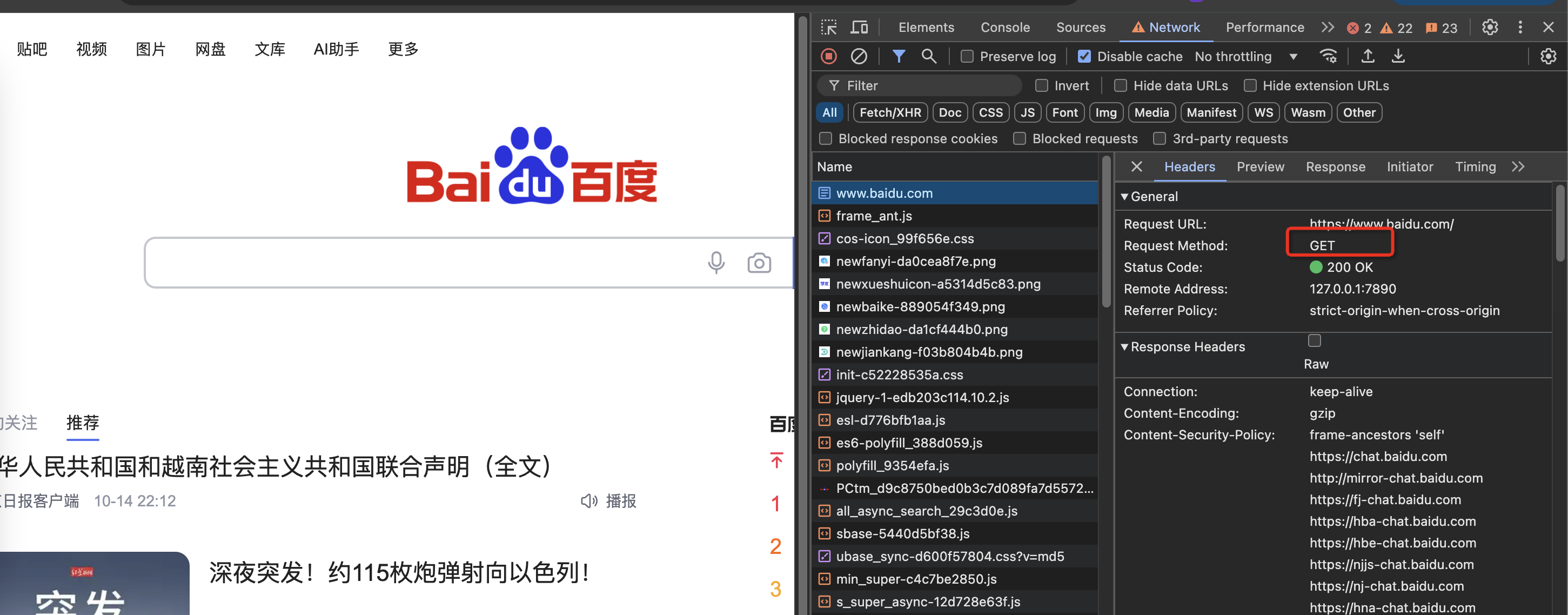Click the voice search microphone
This screenshot has height=615, width=1568.
(x=716, y=263)
